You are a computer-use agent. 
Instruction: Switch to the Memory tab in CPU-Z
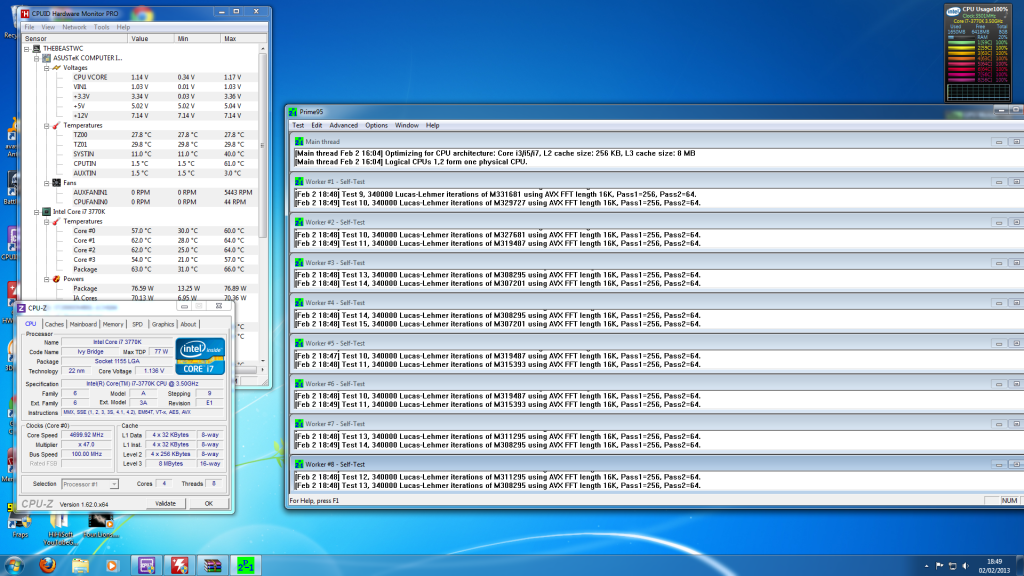[x=112, y=324]
